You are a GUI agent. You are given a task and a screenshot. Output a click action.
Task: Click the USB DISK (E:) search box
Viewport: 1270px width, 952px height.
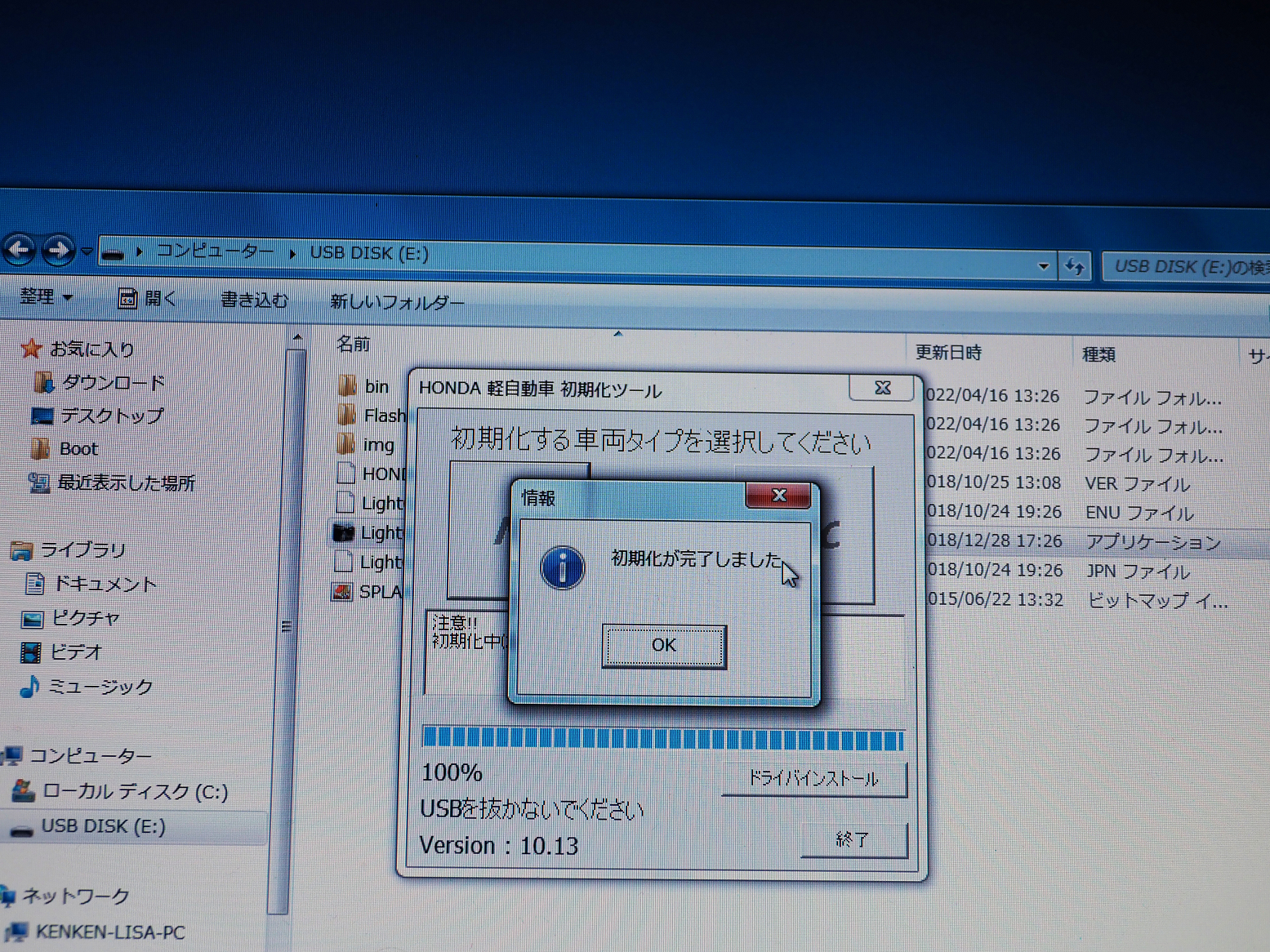click(1186, 266)
